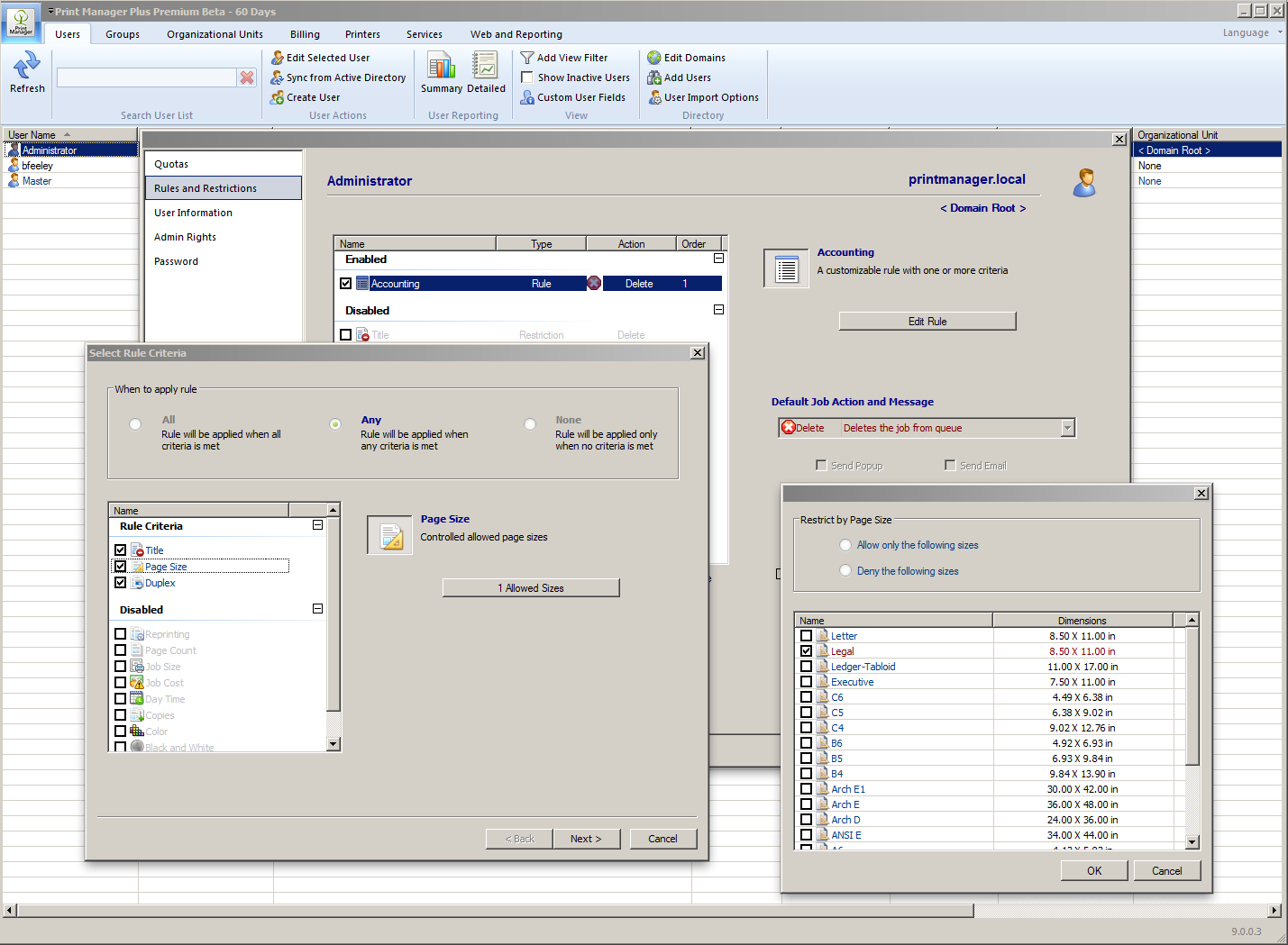Check the Letter page size checkbox
This screenshot has width=1288, height=945.
[x=806, y=636]
